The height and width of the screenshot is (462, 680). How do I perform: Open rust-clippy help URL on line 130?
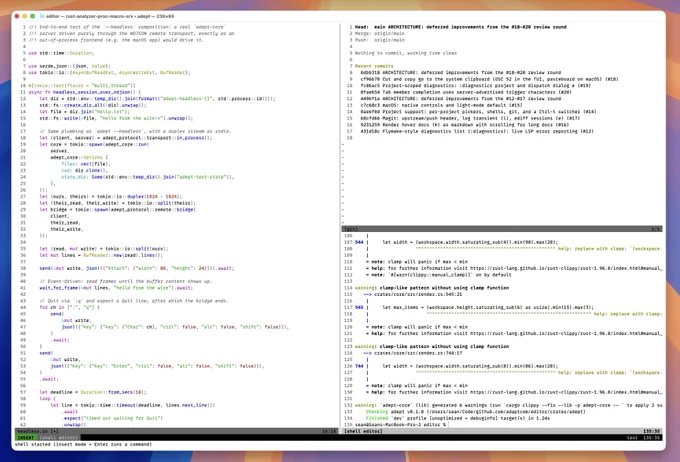coord(566,392)
